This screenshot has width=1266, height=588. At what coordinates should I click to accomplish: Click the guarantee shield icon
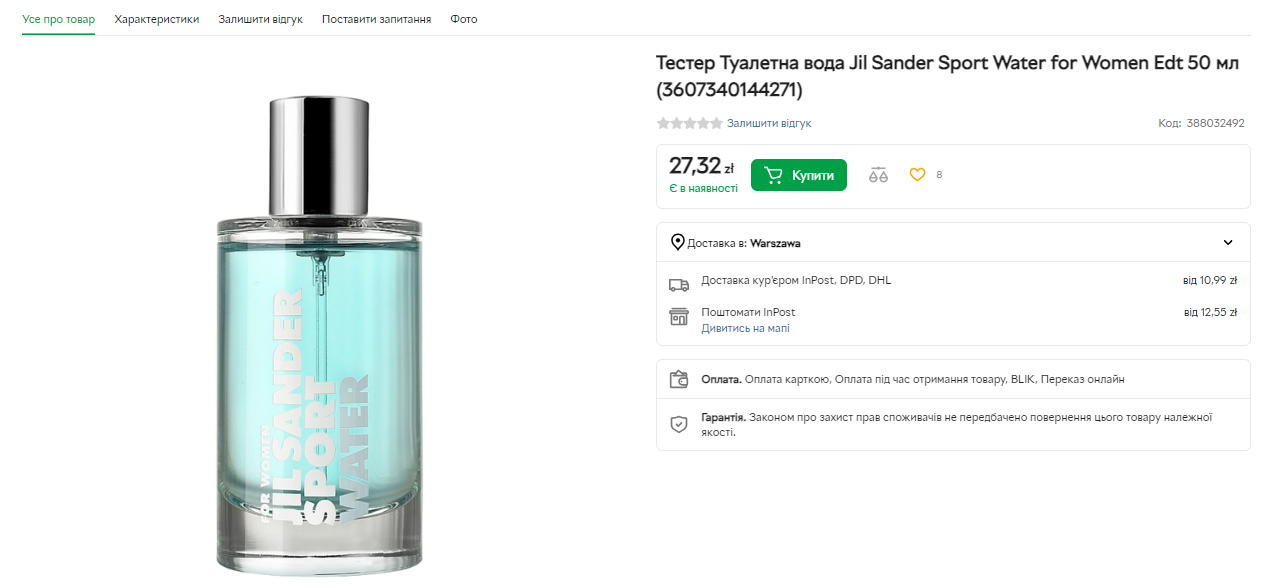pyautogui.click(x=679, y=424)
